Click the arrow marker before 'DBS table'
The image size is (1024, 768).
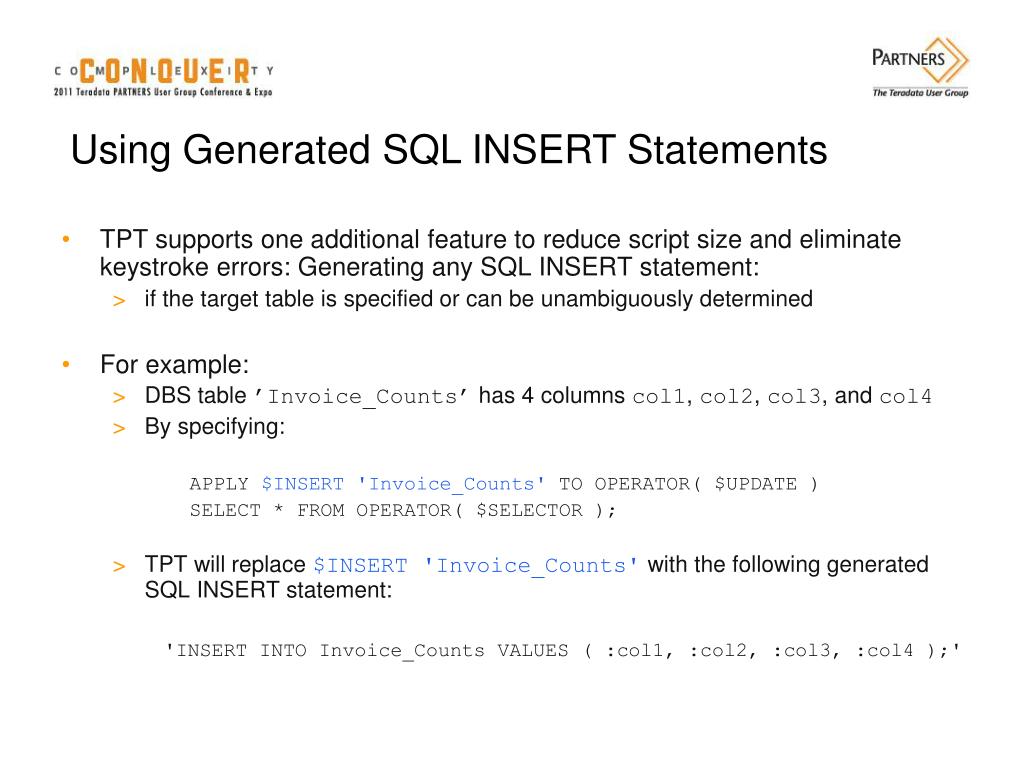(119, 397)
